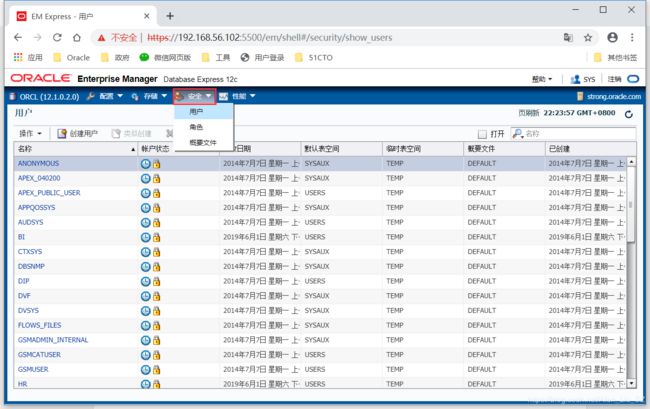
Task: Select 用户 in the security menu
Action: coord(204,111)
